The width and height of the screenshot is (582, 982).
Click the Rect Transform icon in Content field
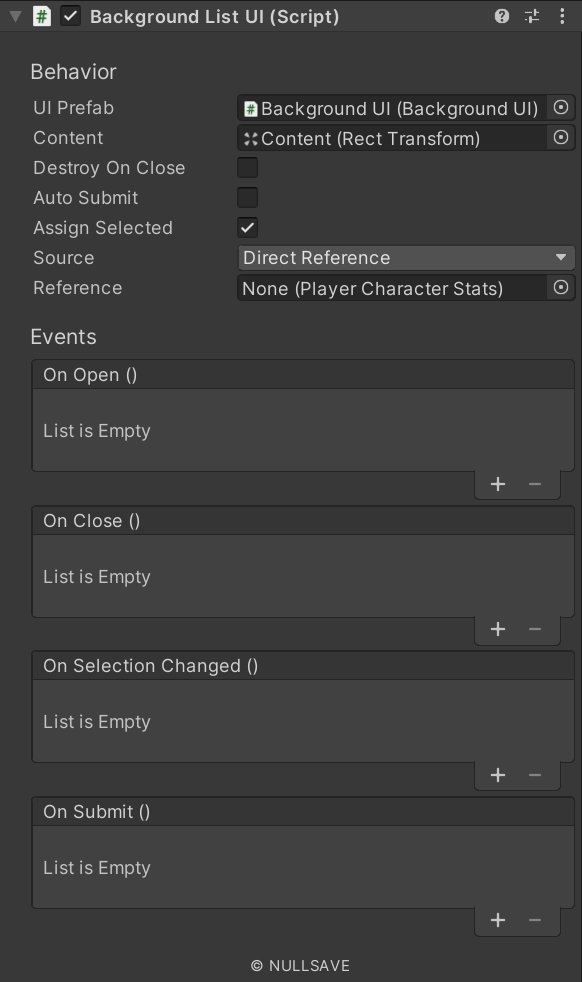click(251, 139)
